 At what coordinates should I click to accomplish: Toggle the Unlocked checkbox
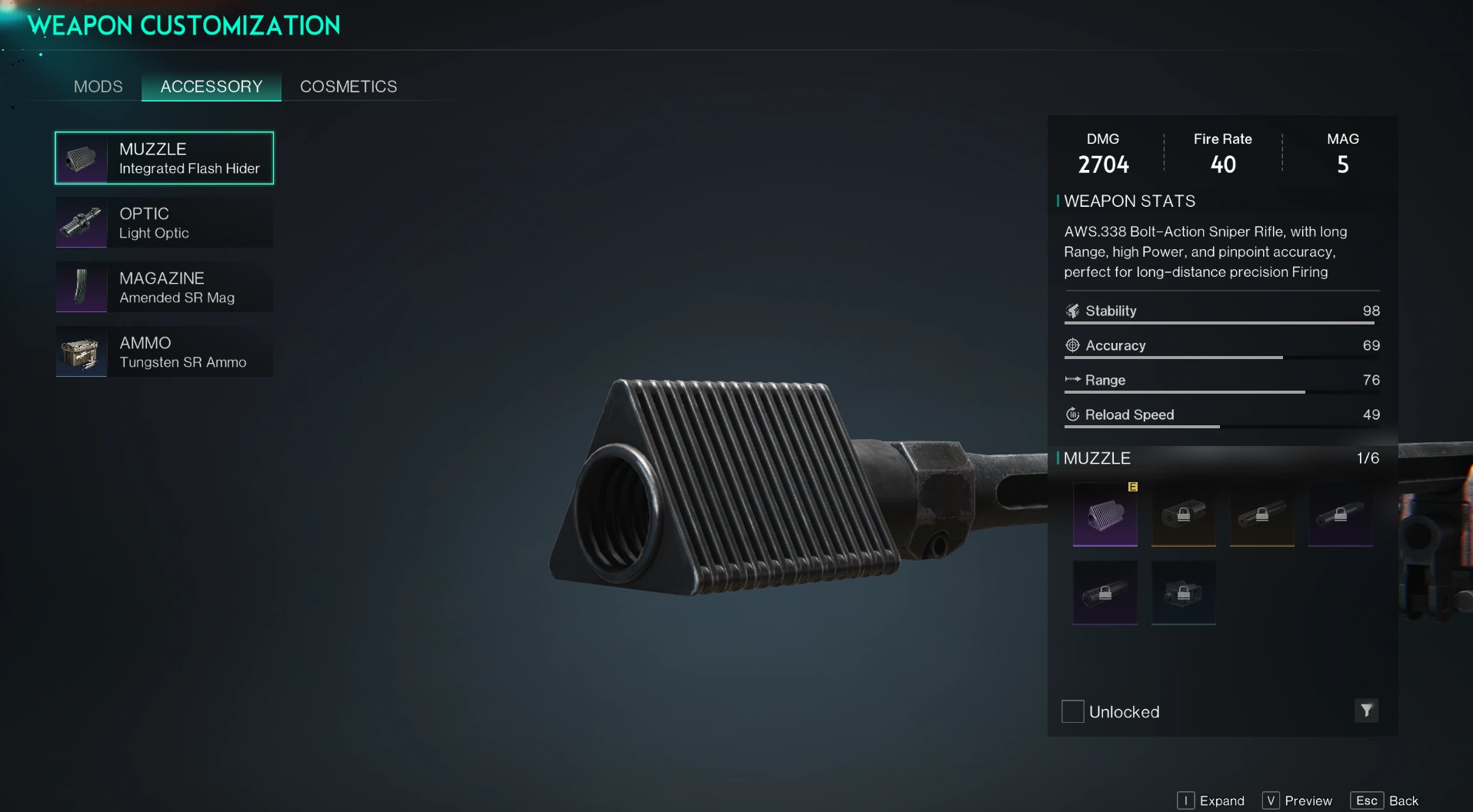click(1072, 711)
